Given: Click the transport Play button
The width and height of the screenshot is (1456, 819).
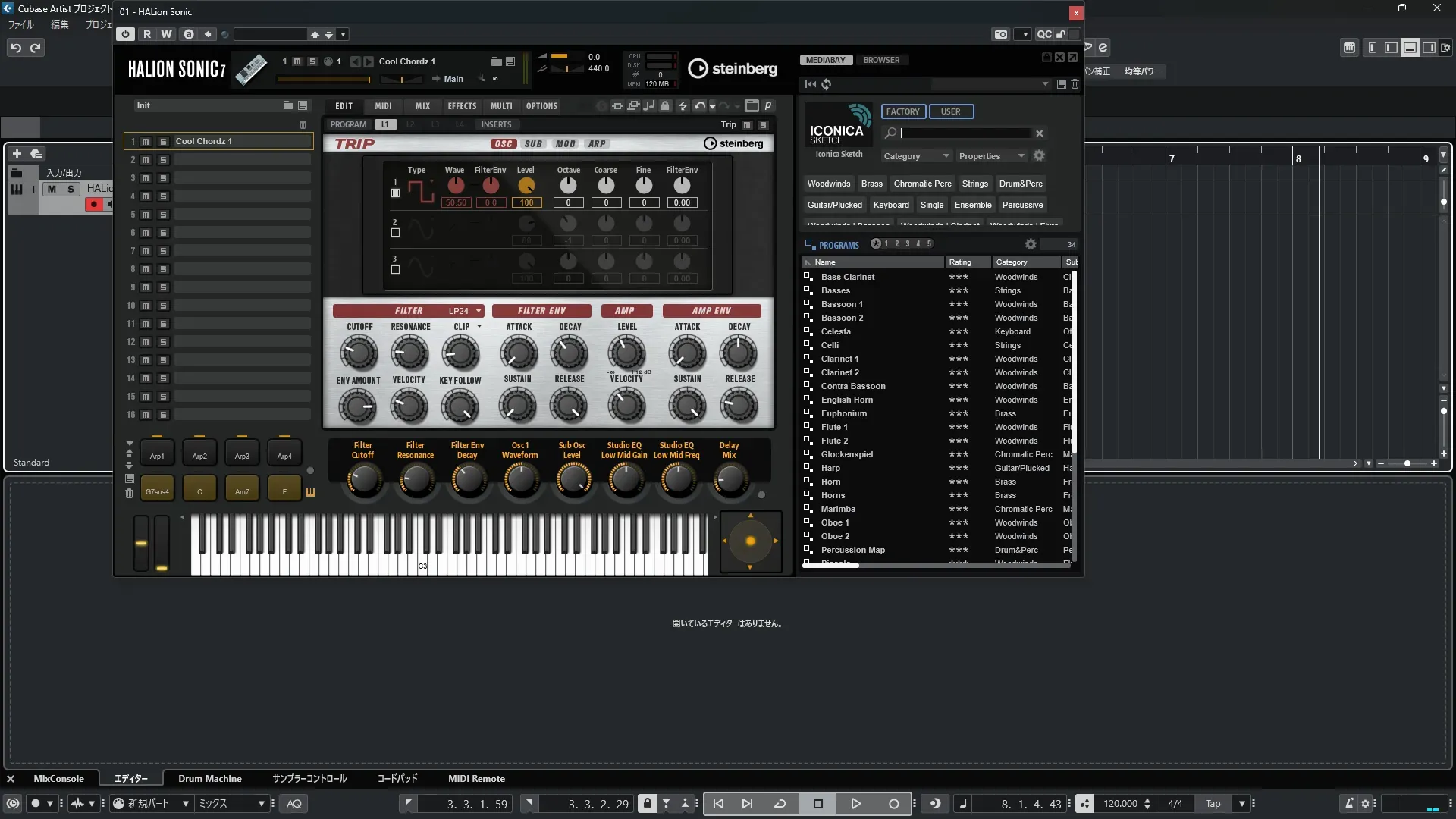Looking at the screenshot, I should [x=855, y=804].
